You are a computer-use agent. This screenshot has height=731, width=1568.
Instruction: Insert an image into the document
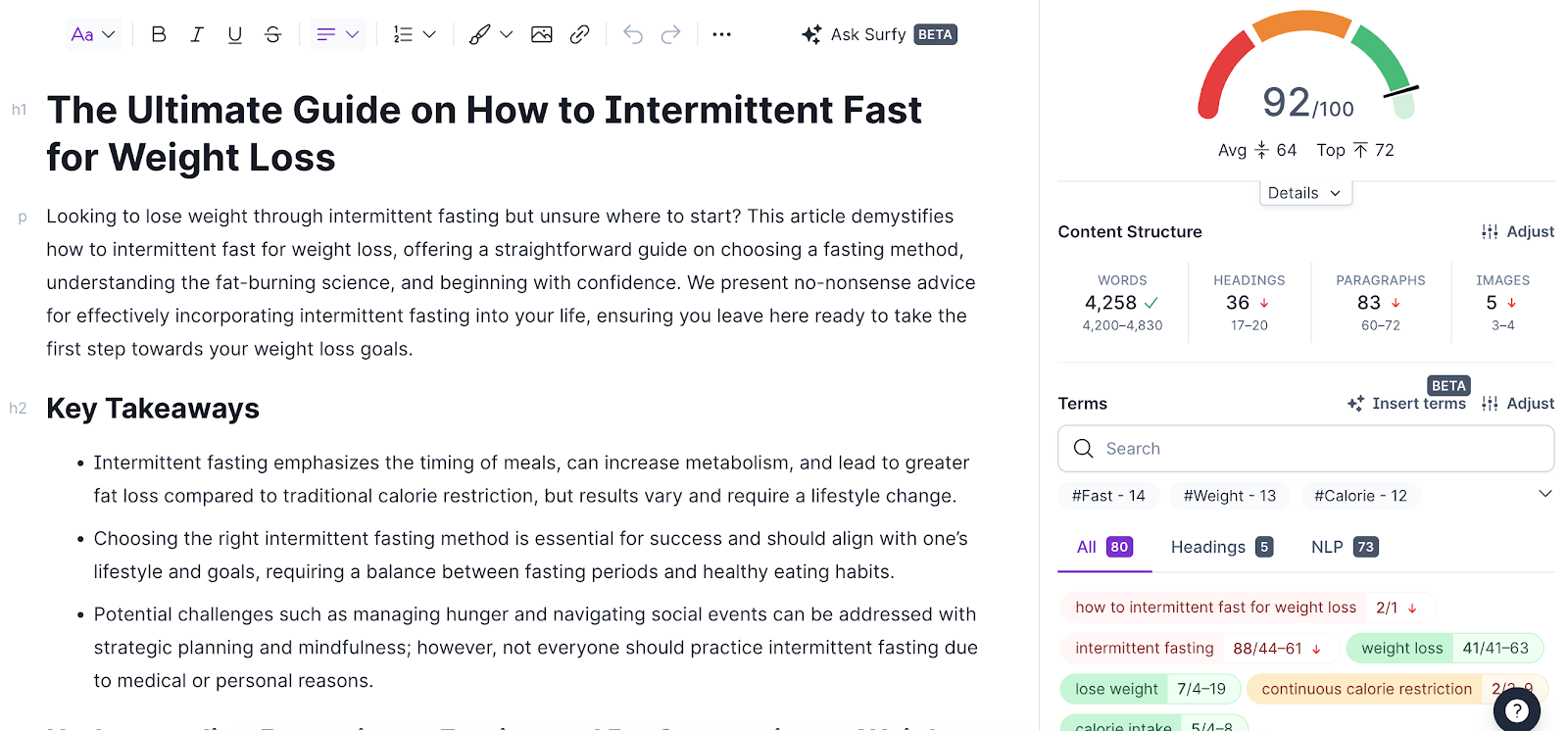click(x=542, y=33)
